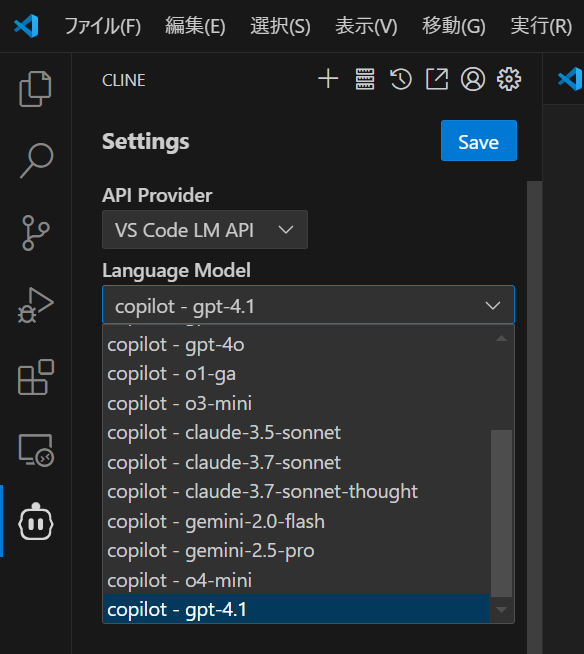
Task: Open the 編集(E) menu
Action: [x=195, y=26]
